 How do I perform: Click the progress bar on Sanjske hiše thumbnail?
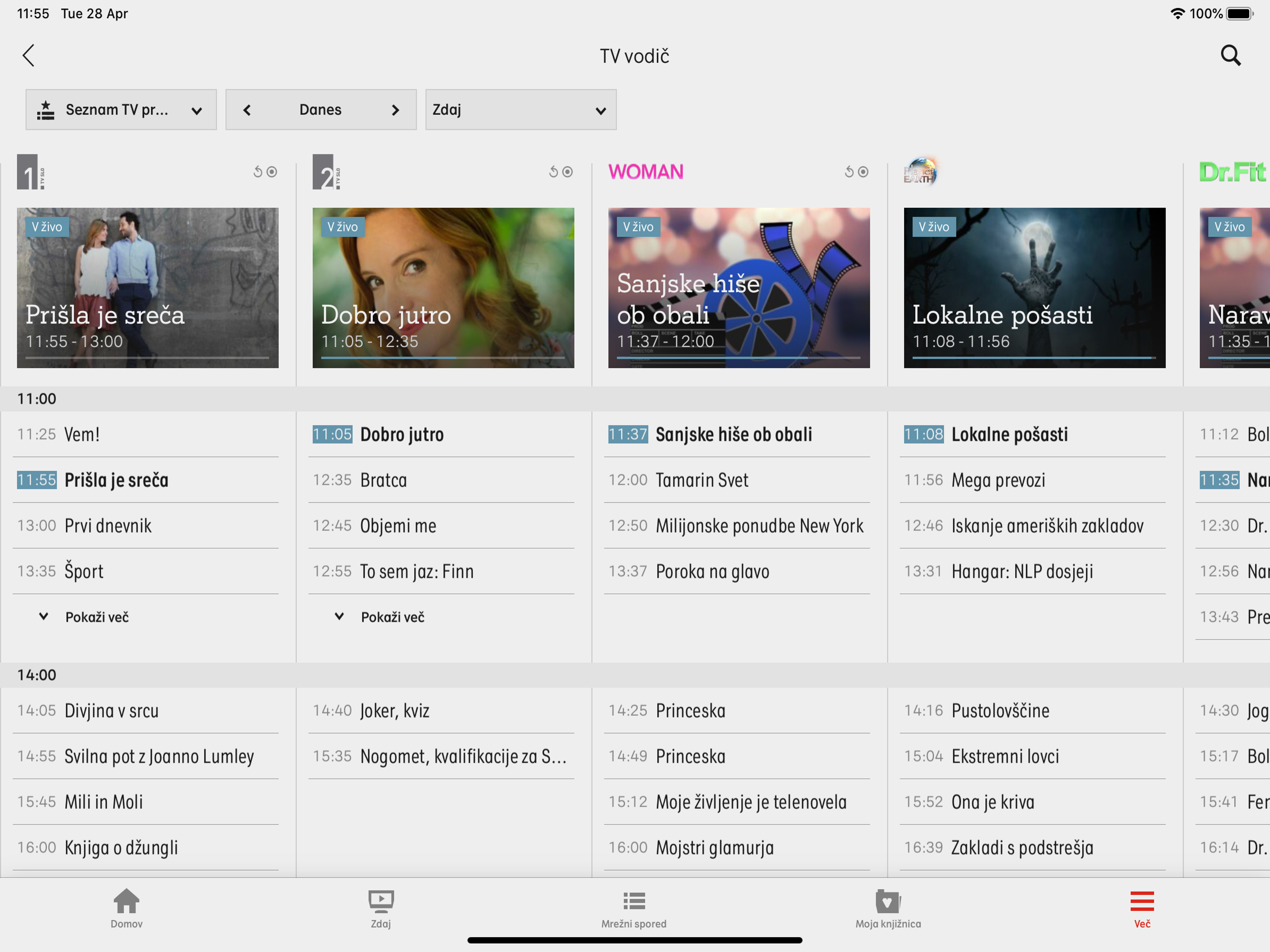(x=739, y=358)
